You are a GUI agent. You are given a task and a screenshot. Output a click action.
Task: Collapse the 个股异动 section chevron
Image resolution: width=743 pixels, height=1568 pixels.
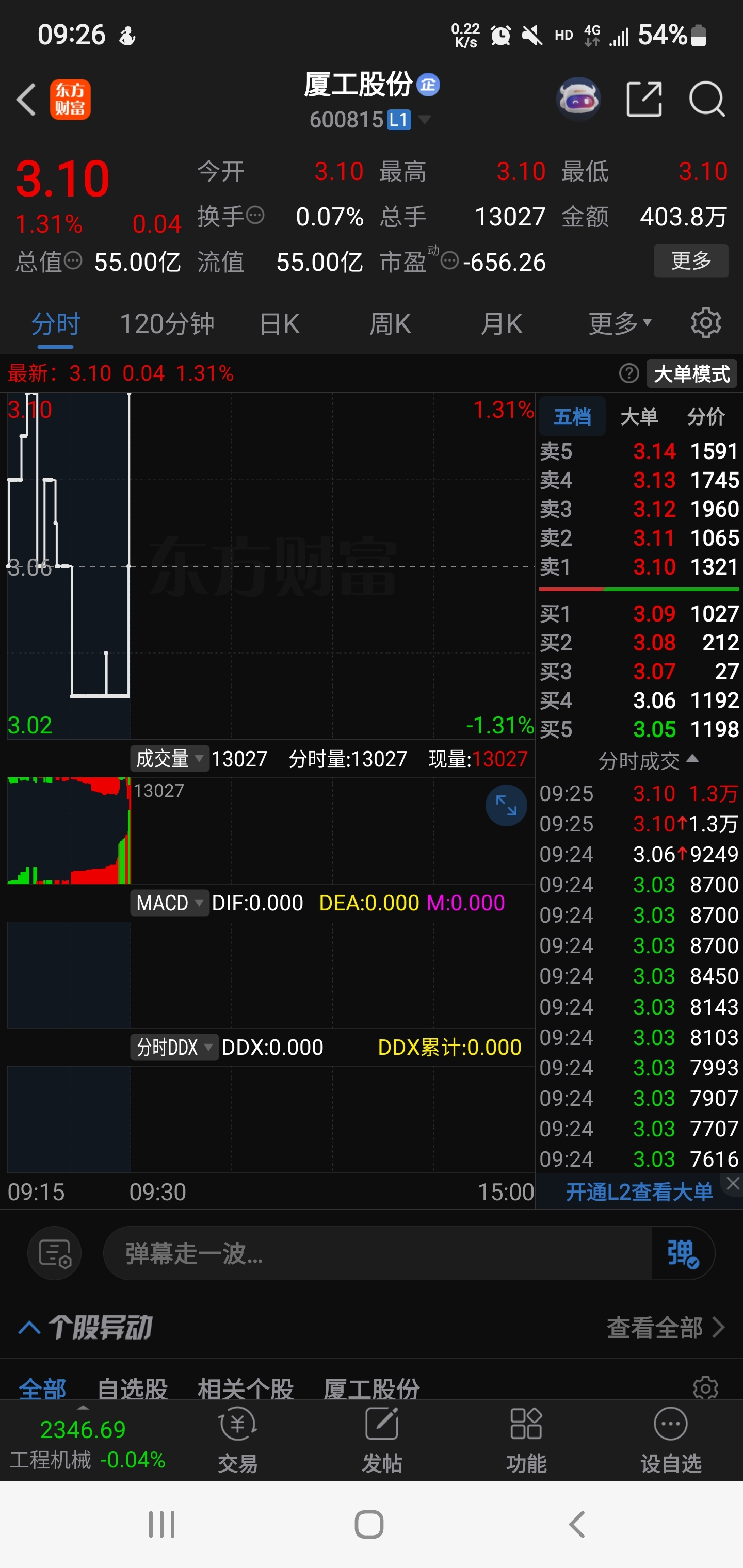[29, 1328]
